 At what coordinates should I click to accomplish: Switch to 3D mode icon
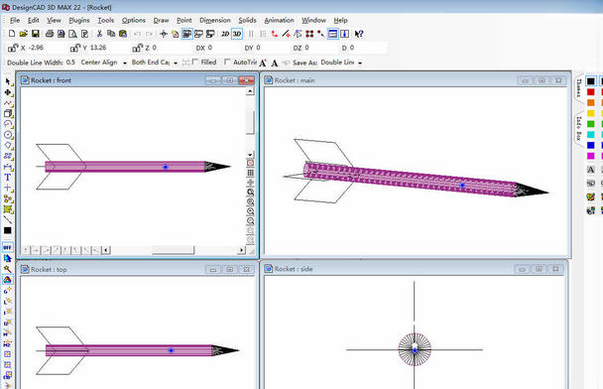237,34
